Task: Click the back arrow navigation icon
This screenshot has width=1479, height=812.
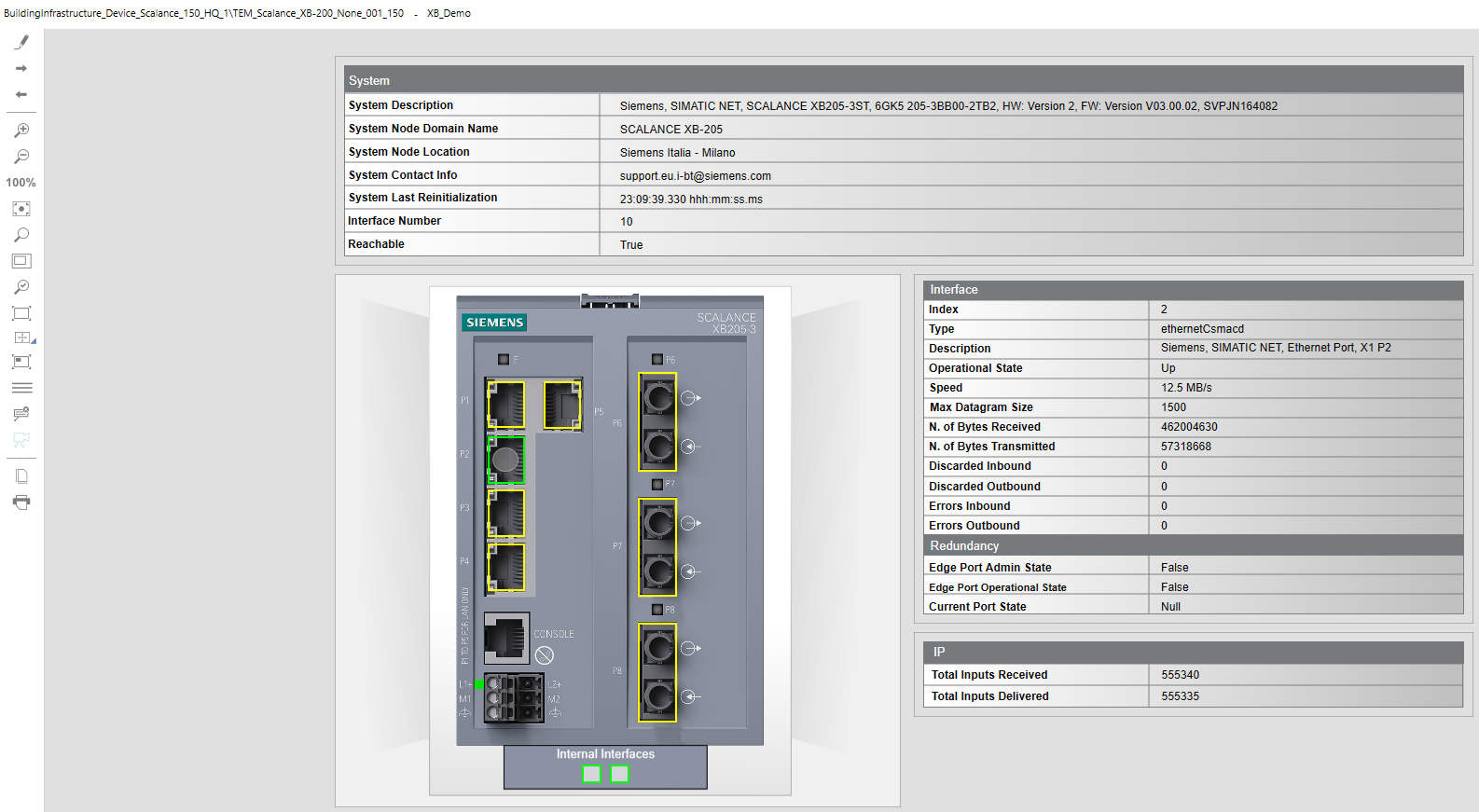Action: [x=21, y=94]
